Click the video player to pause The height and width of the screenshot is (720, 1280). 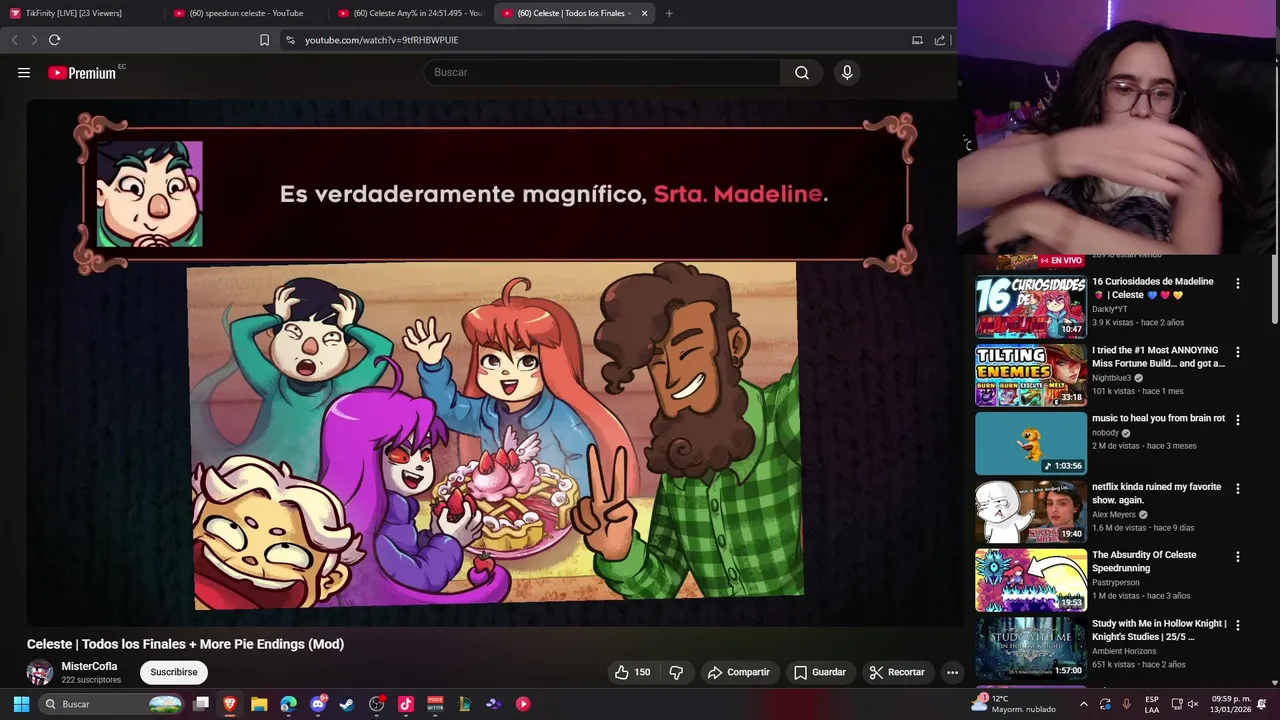495,362
